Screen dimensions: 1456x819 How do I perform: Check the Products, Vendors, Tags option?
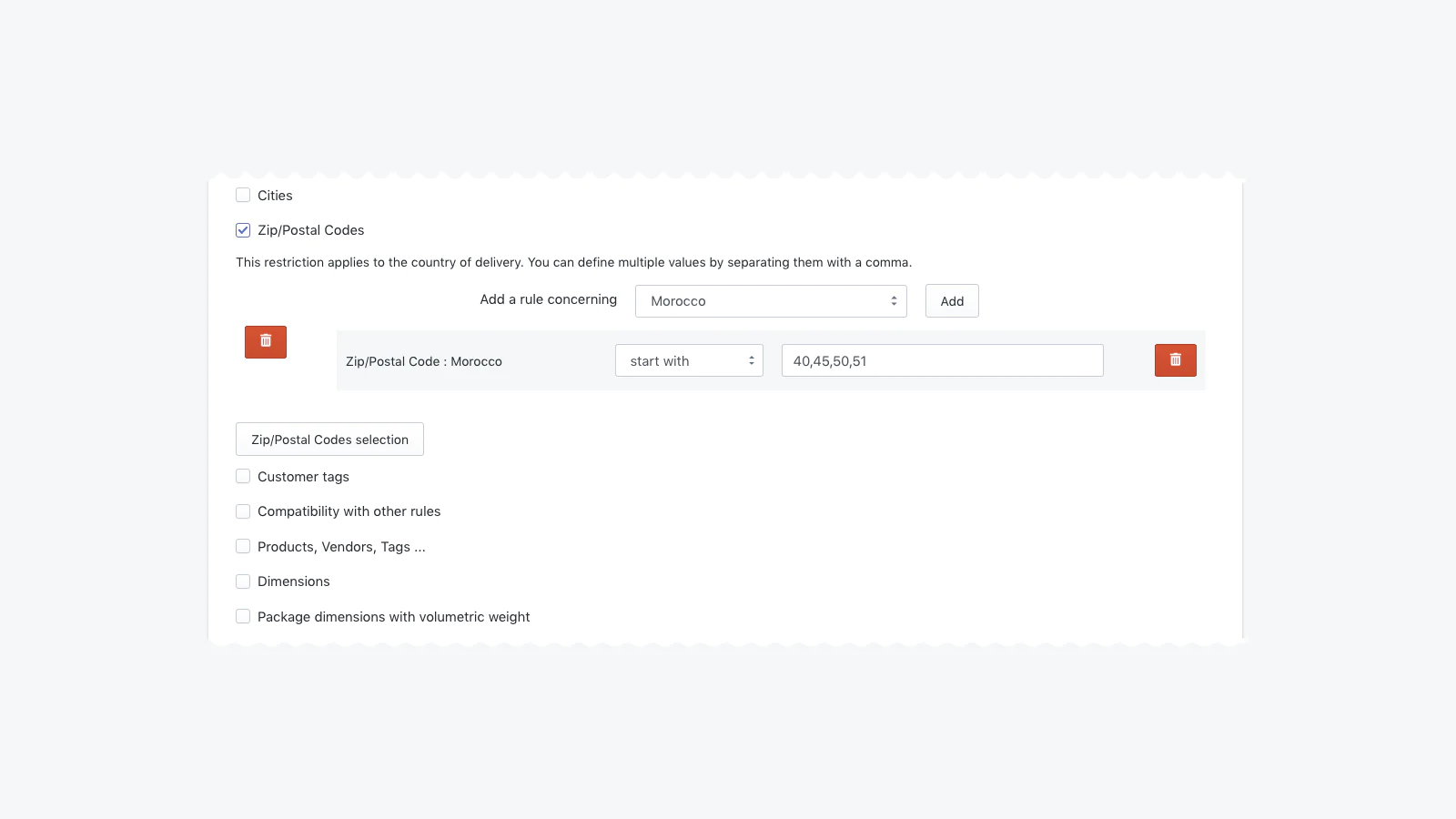click(243, 546)
